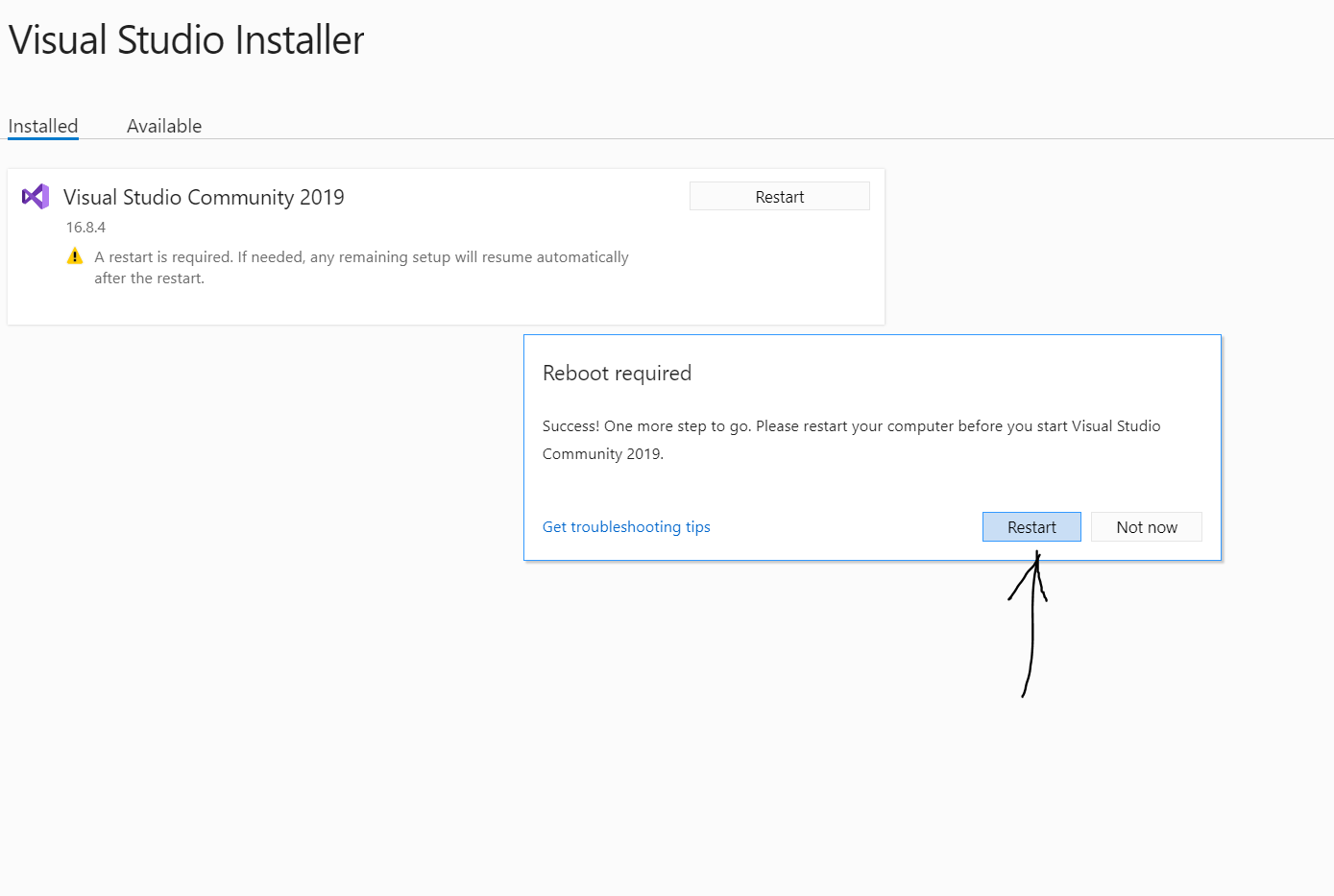This screenshot has width=1334, height=896.
Task: Open the Available tab
Action: coord(164,126)
